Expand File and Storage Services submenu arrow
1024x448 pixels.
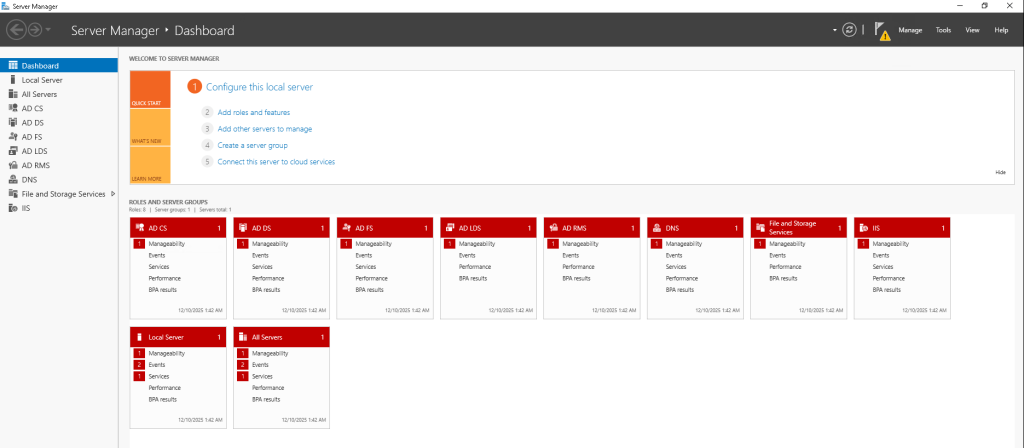(x=113, y=194)
